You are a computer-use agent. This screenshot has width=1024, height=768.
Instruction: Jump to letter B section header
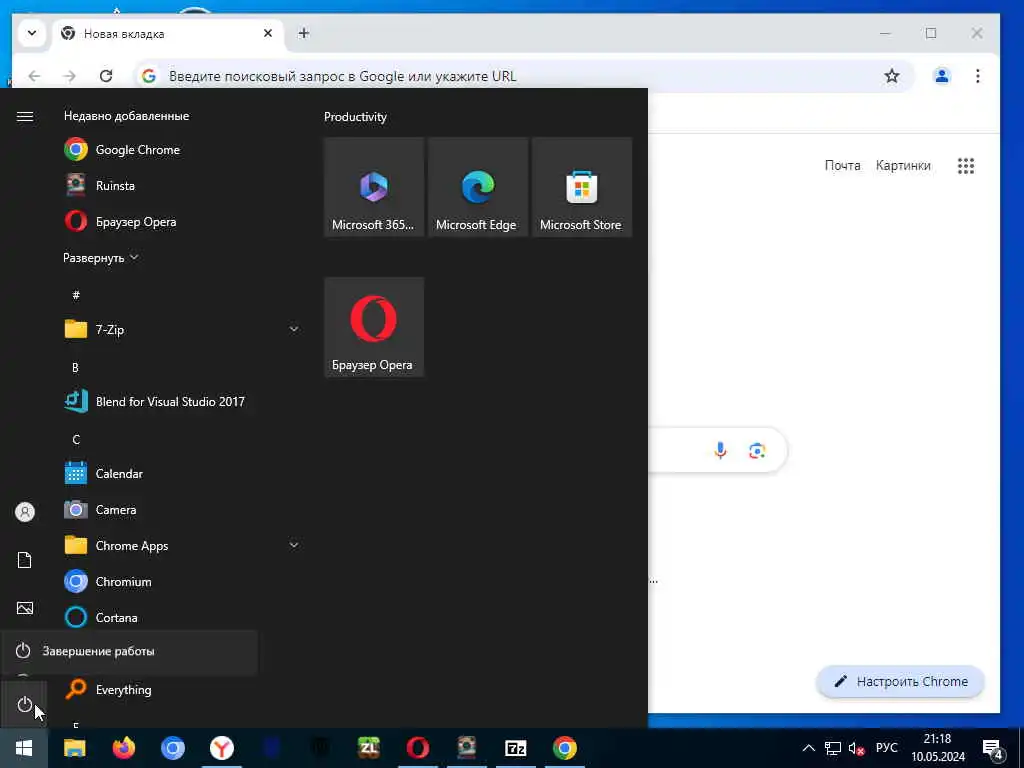pos(75,368)
